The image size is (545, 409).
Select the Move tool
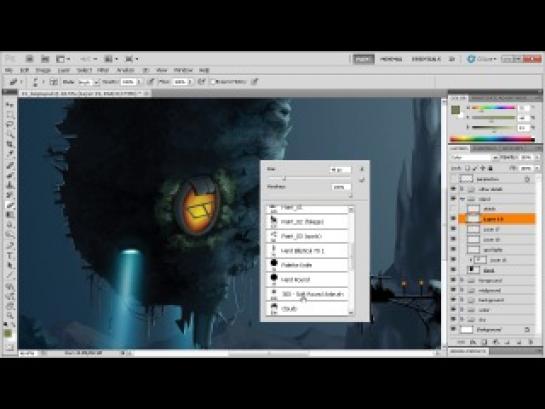click(9, 104)
